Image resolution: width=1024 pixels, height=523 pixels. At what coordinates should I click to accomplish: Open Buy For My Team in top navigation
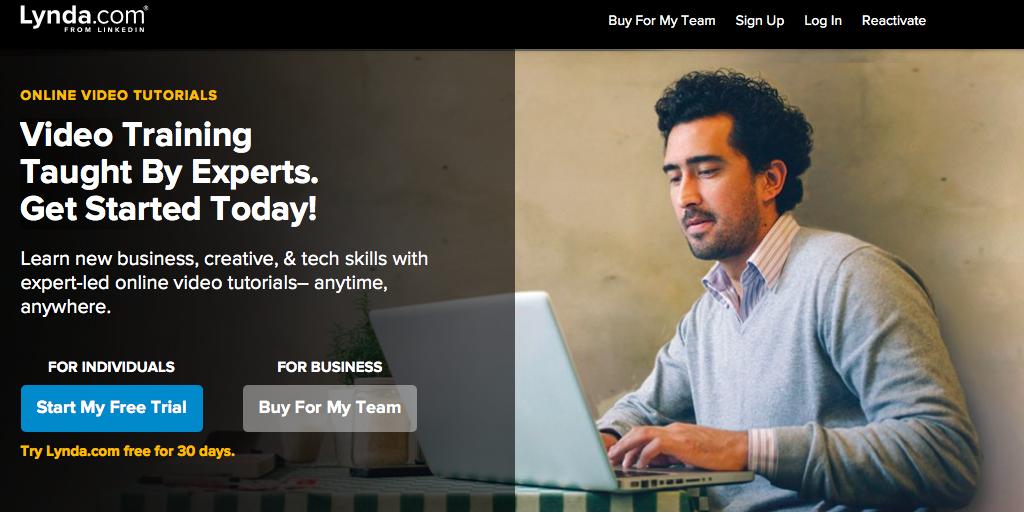pyautogui.click(x=662, y=20)
